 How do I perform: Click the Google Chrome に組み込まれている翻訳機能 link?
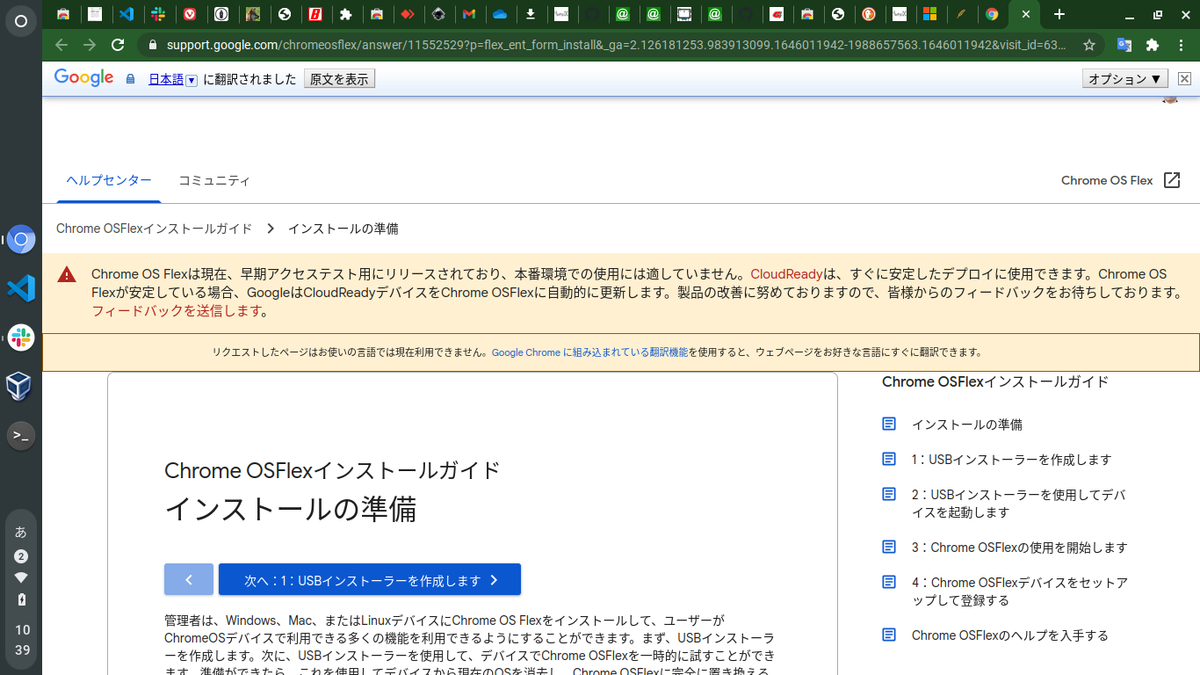pos(590,353)
